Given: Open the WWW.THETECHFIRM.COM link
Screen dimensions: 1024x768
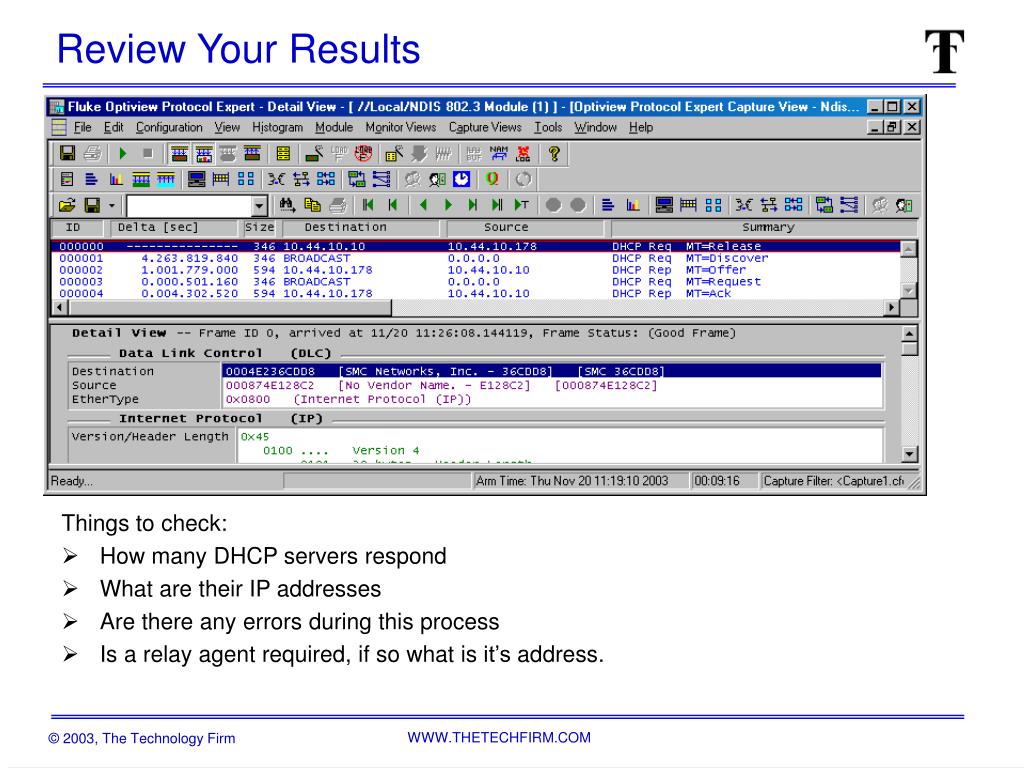Looking at the screenshot, I should [499, 737].
